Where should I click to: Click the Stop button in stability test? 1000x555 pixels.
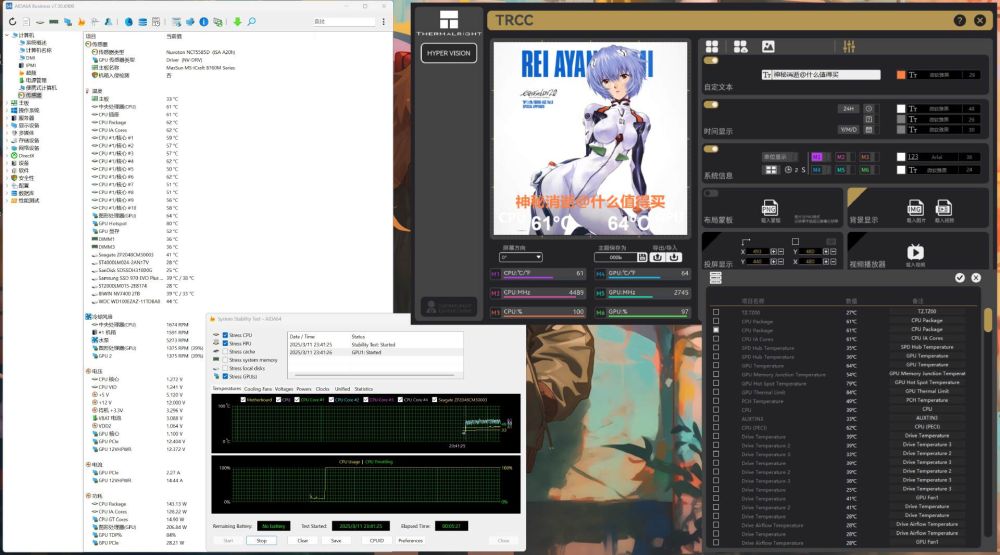(x=261, y=540)
